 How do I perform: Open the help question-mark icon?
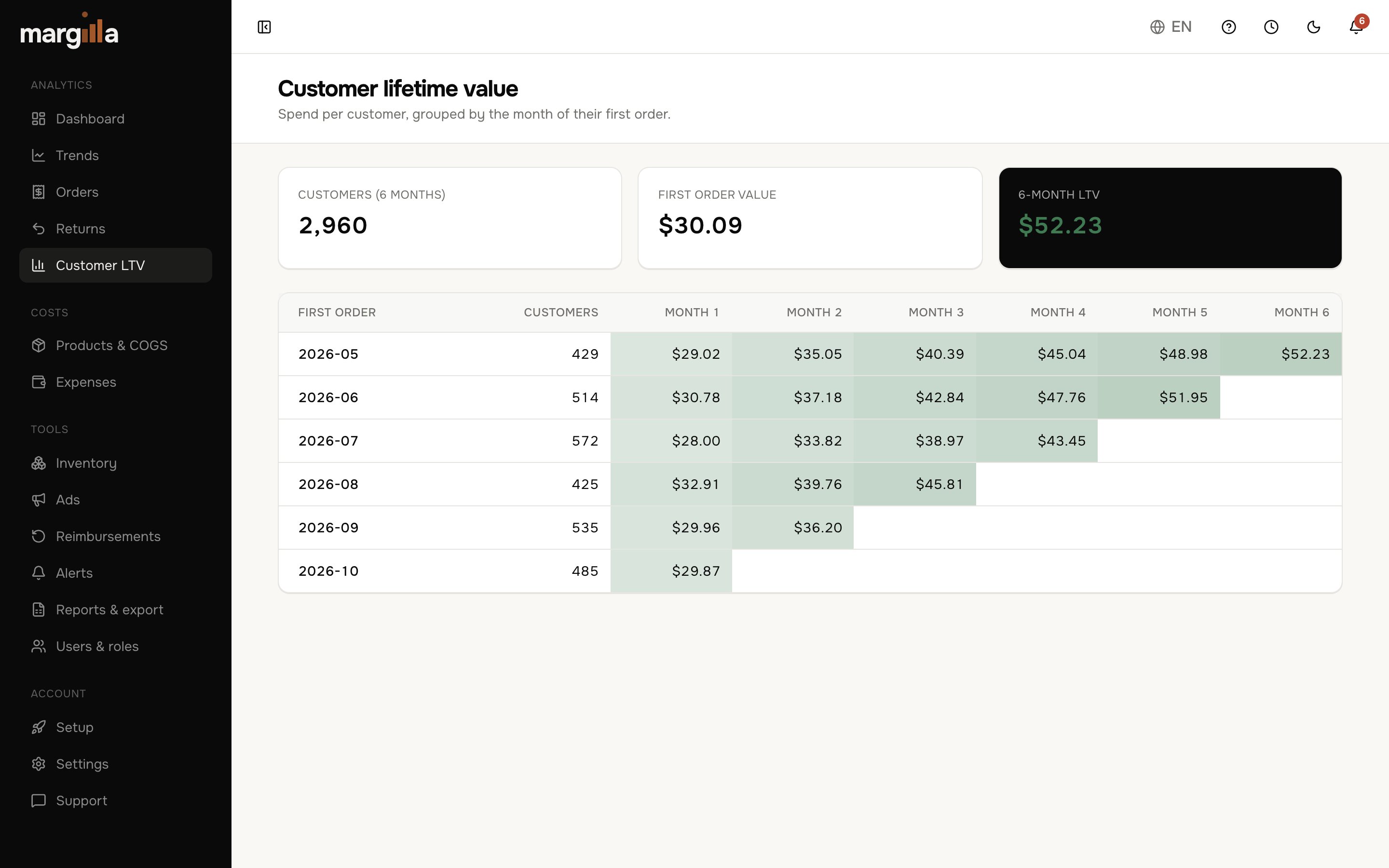tap(1228, 27)
